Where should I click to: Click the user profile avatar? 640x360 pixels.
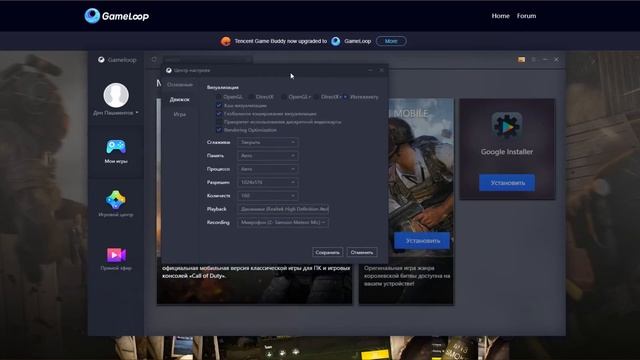116,95
